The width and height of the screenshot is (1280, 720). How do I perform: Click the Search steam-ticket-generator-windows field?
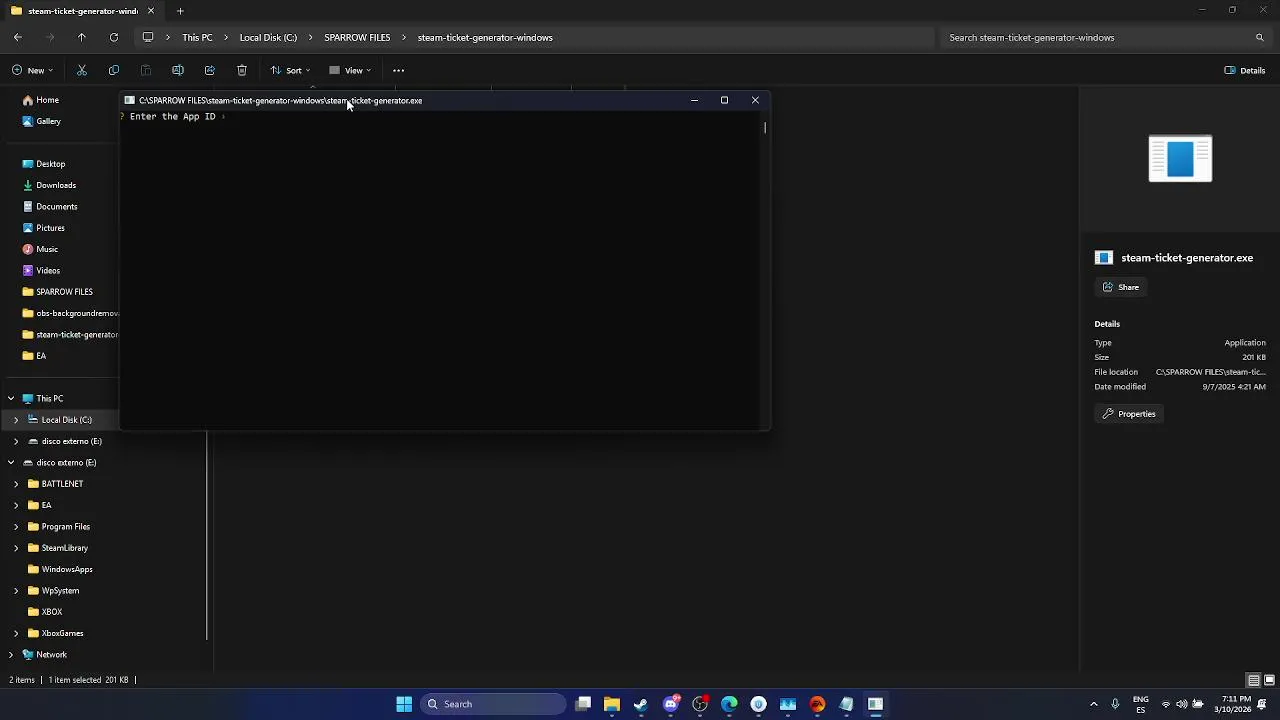click(x=1106, y=37)
